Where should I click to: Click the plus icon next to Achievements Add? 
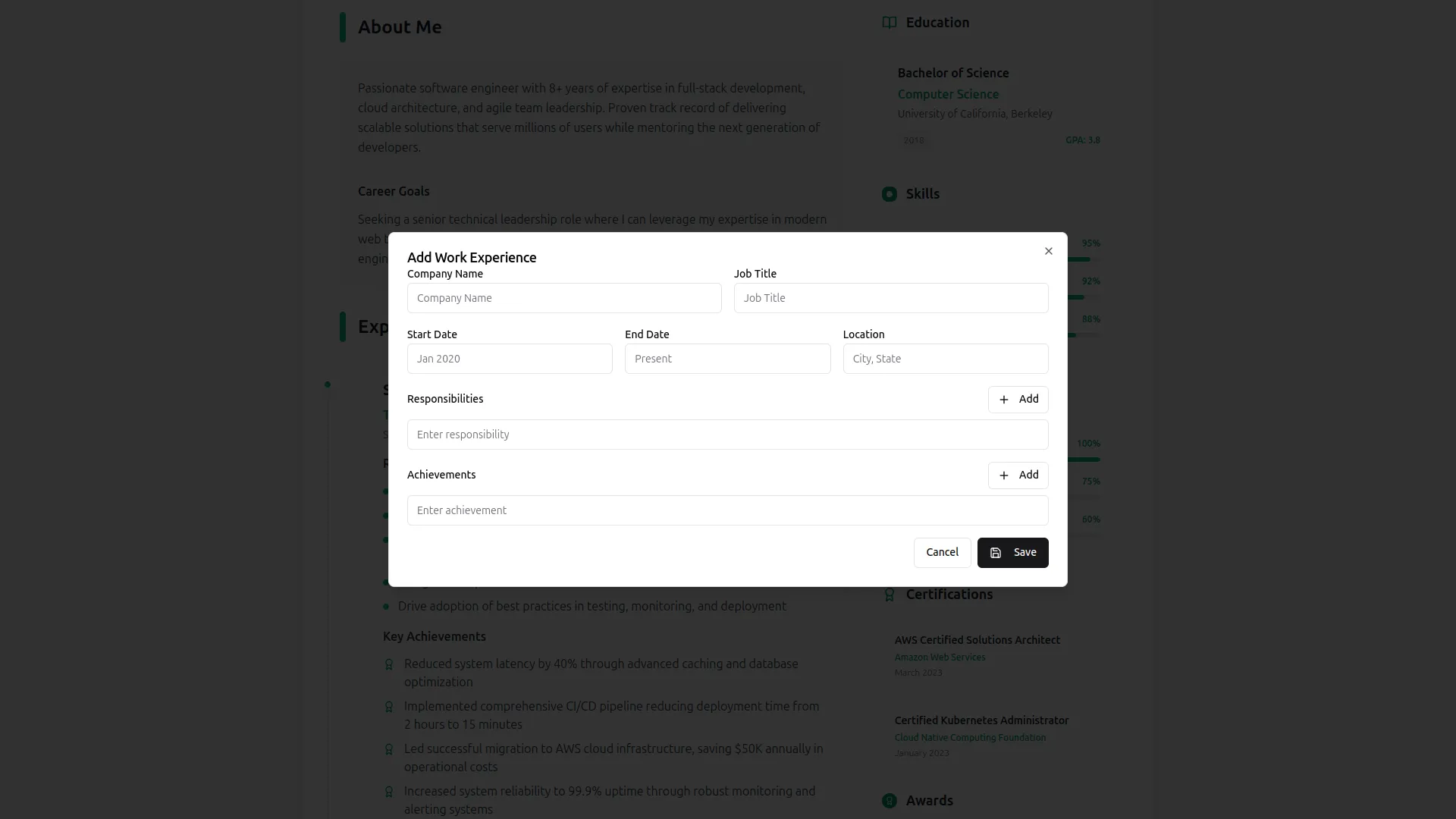[1004, 475]
